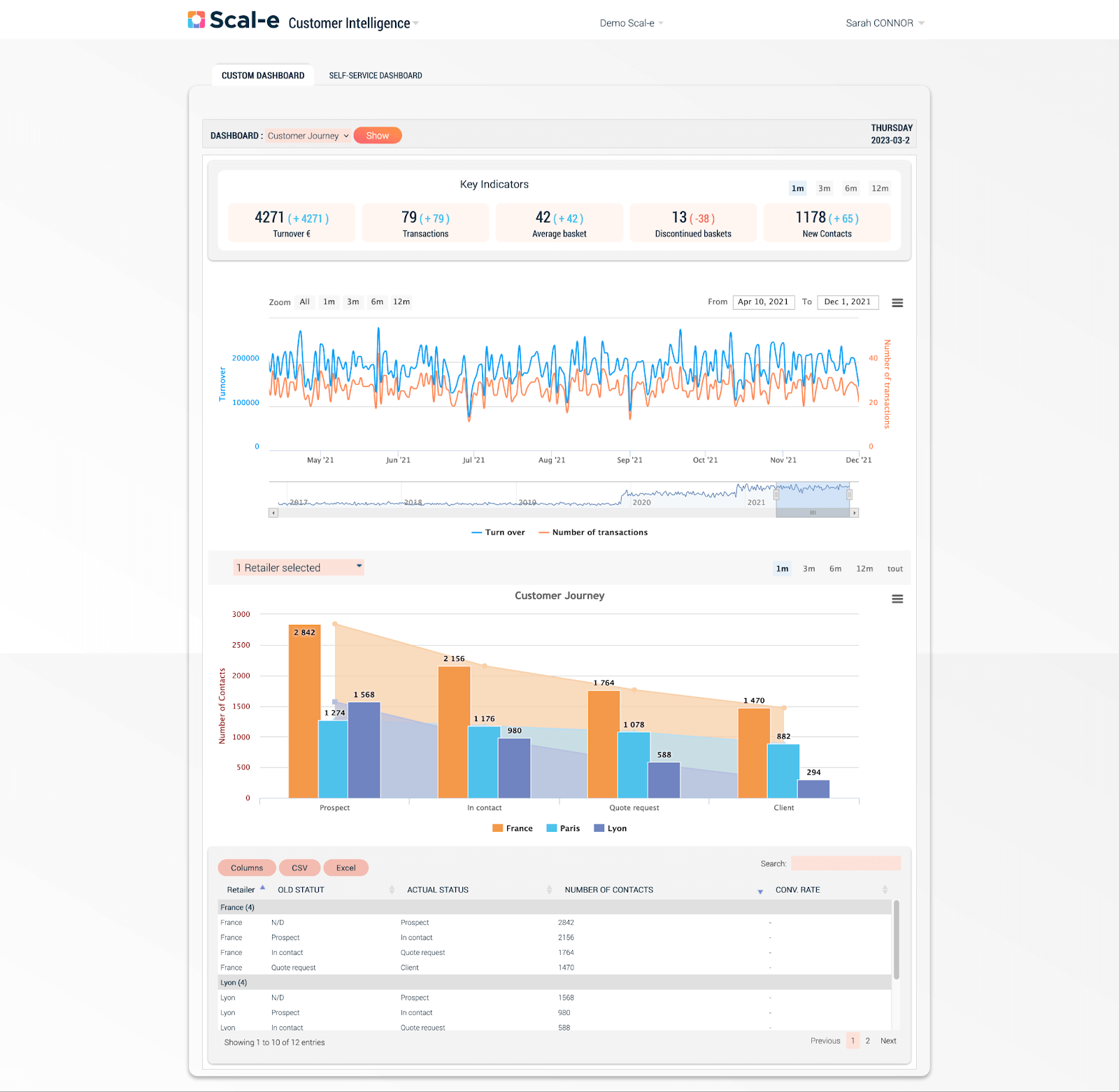The image size is (1119, 1092).
Task: Export table to Excel
Action: (345, 867)
